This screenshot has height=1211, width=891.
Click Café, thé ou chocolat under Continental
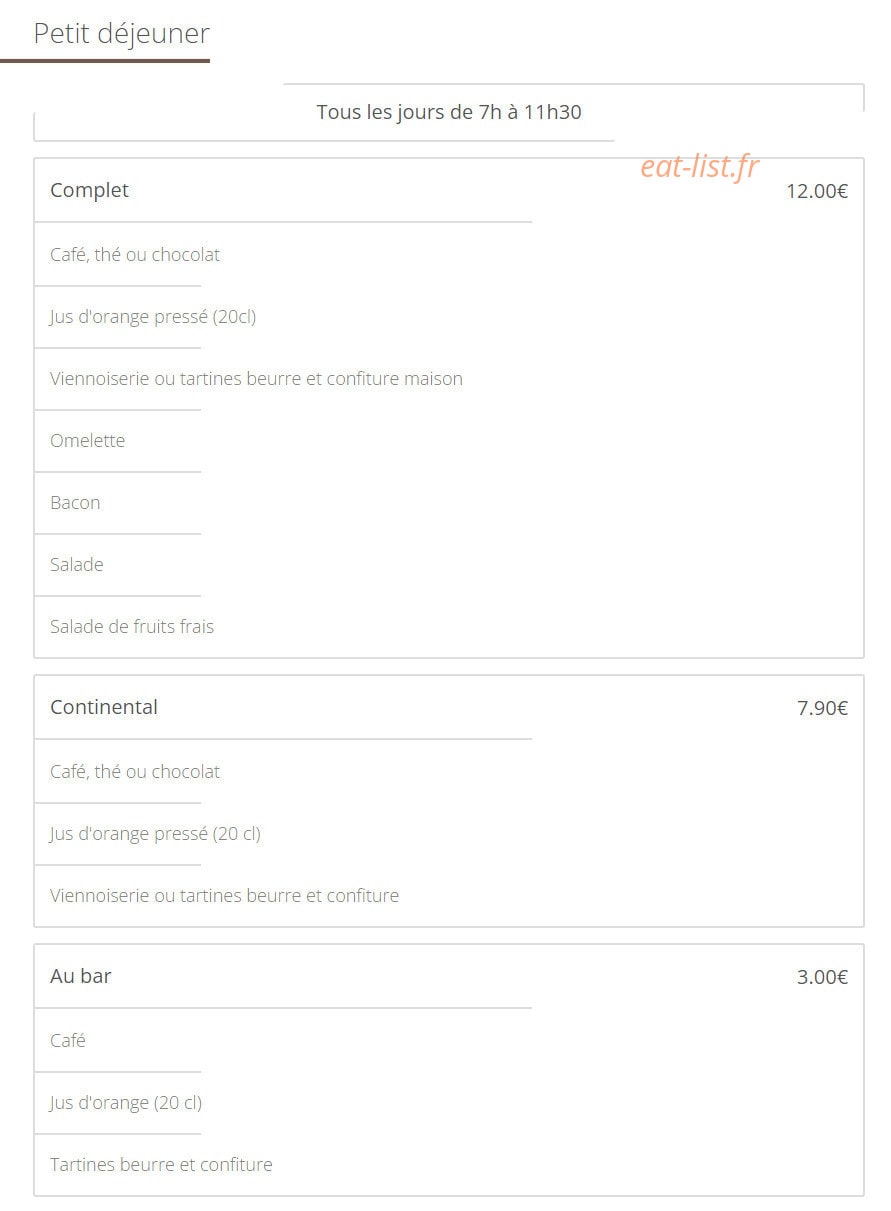(135, 771)
